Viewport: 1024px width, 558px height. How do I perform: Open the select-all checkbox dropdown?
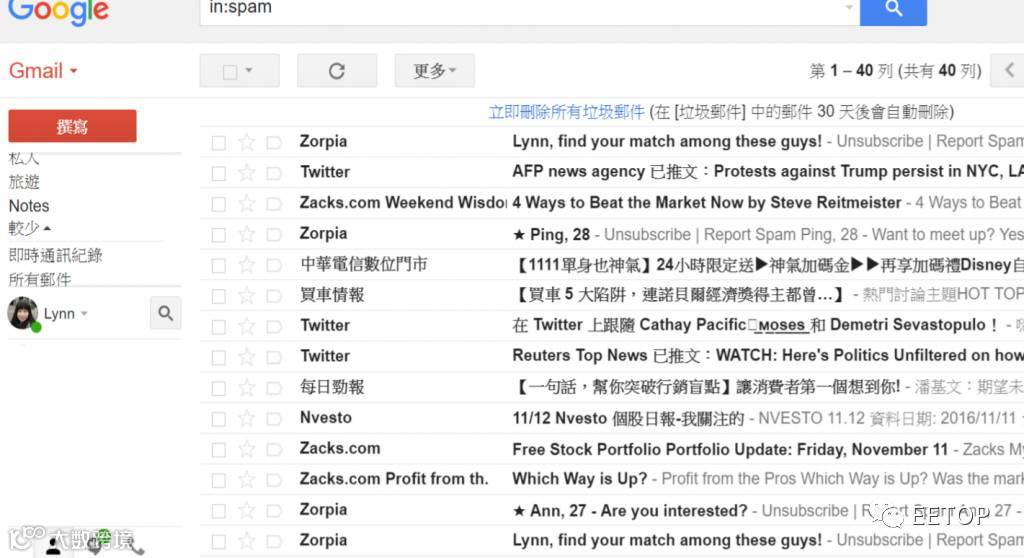pyautogui.click(x=249, y=71)
